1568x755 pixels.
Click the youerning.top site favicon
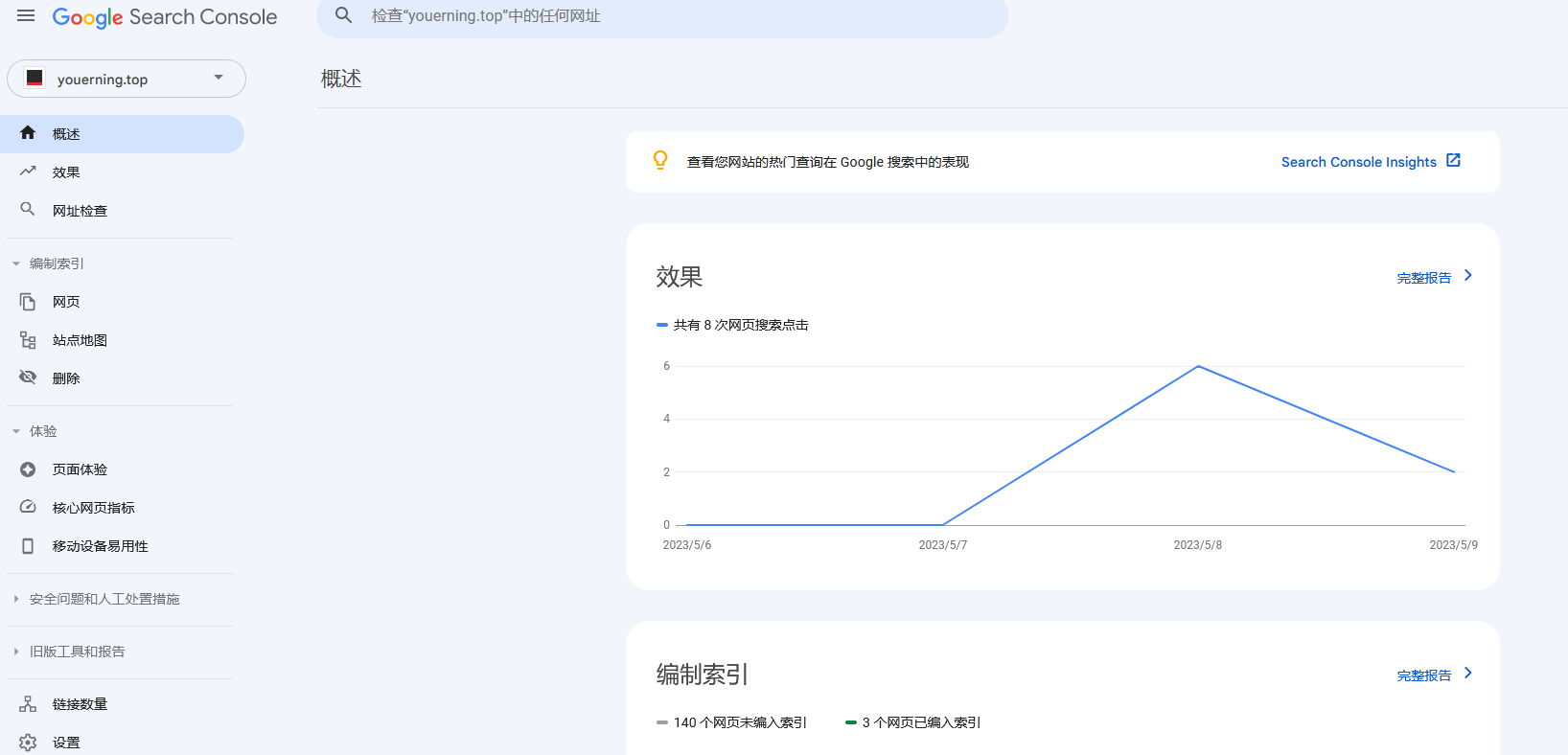pyautogui.click(x=35, y=79)
